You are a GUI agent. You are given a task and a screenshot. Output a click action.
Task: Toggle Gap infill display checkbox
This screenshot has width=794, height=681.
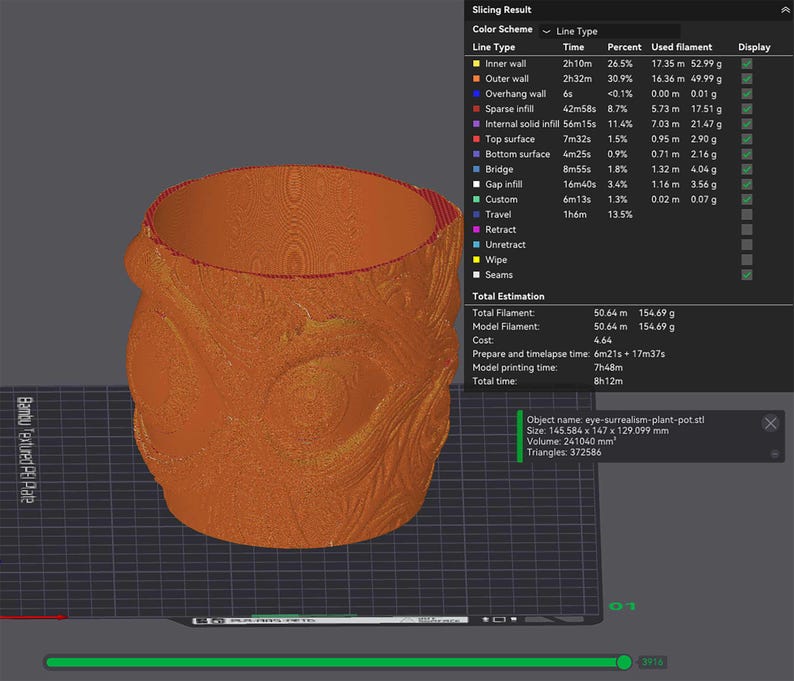(x=746, y=184)
